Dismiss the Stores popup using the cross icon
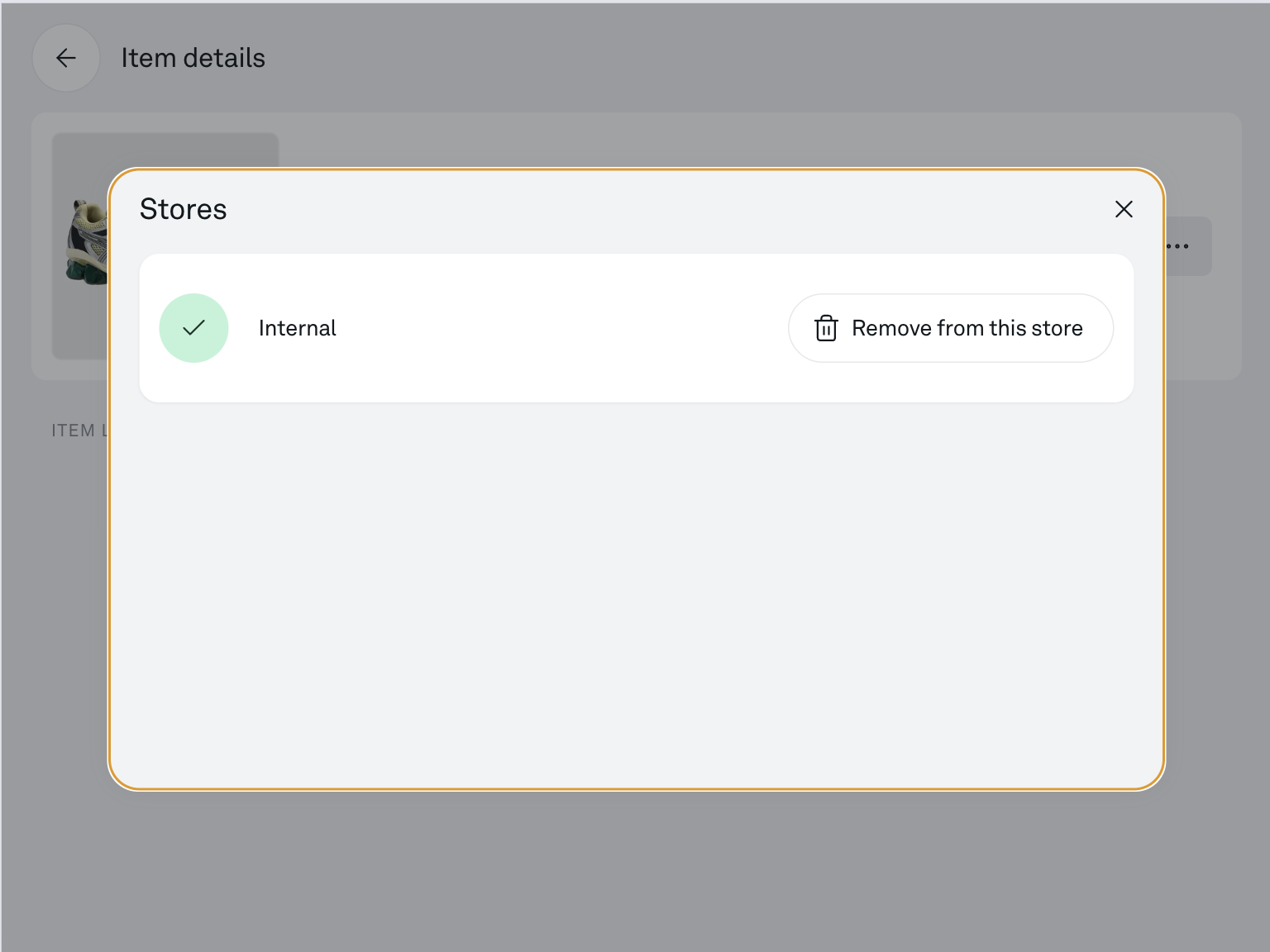1270x952 pixels. pyautogui.click(x=1124, y=209)
